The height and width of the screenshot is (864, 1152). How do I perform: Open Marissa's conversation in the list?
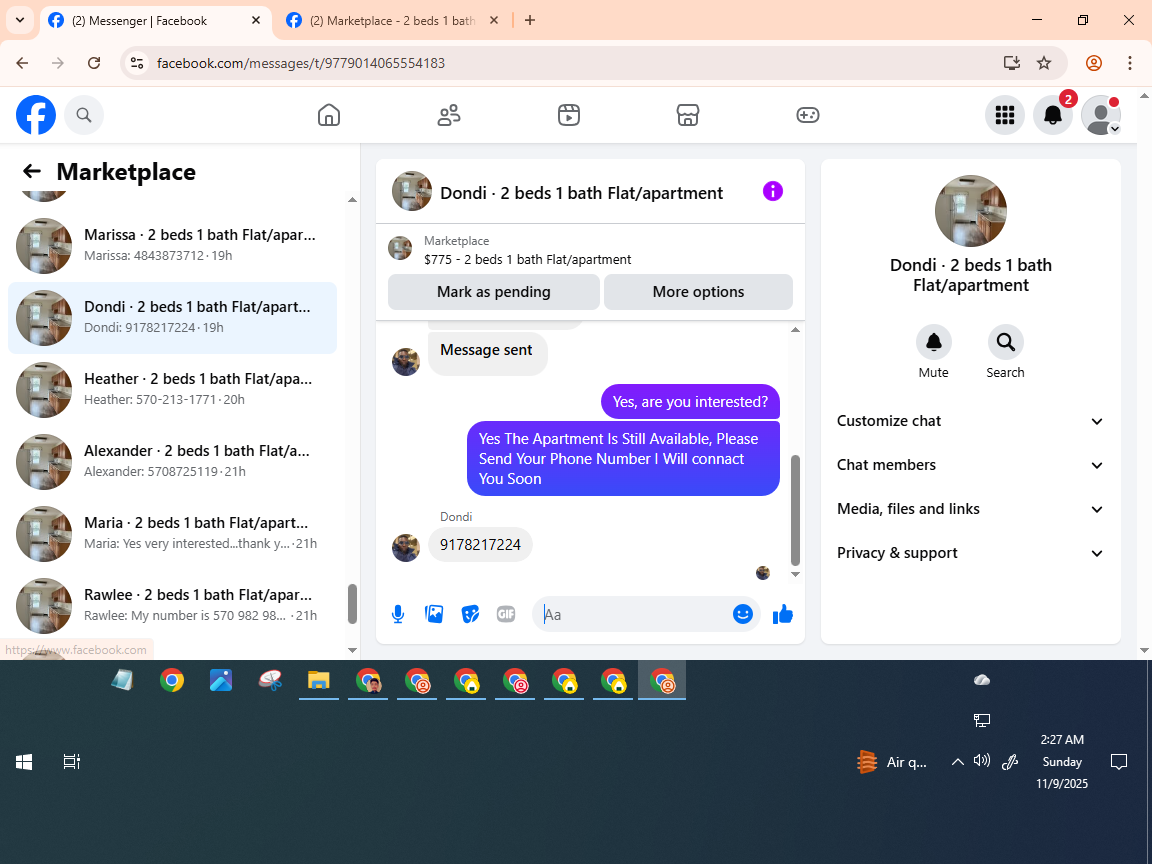click(173, 245)
